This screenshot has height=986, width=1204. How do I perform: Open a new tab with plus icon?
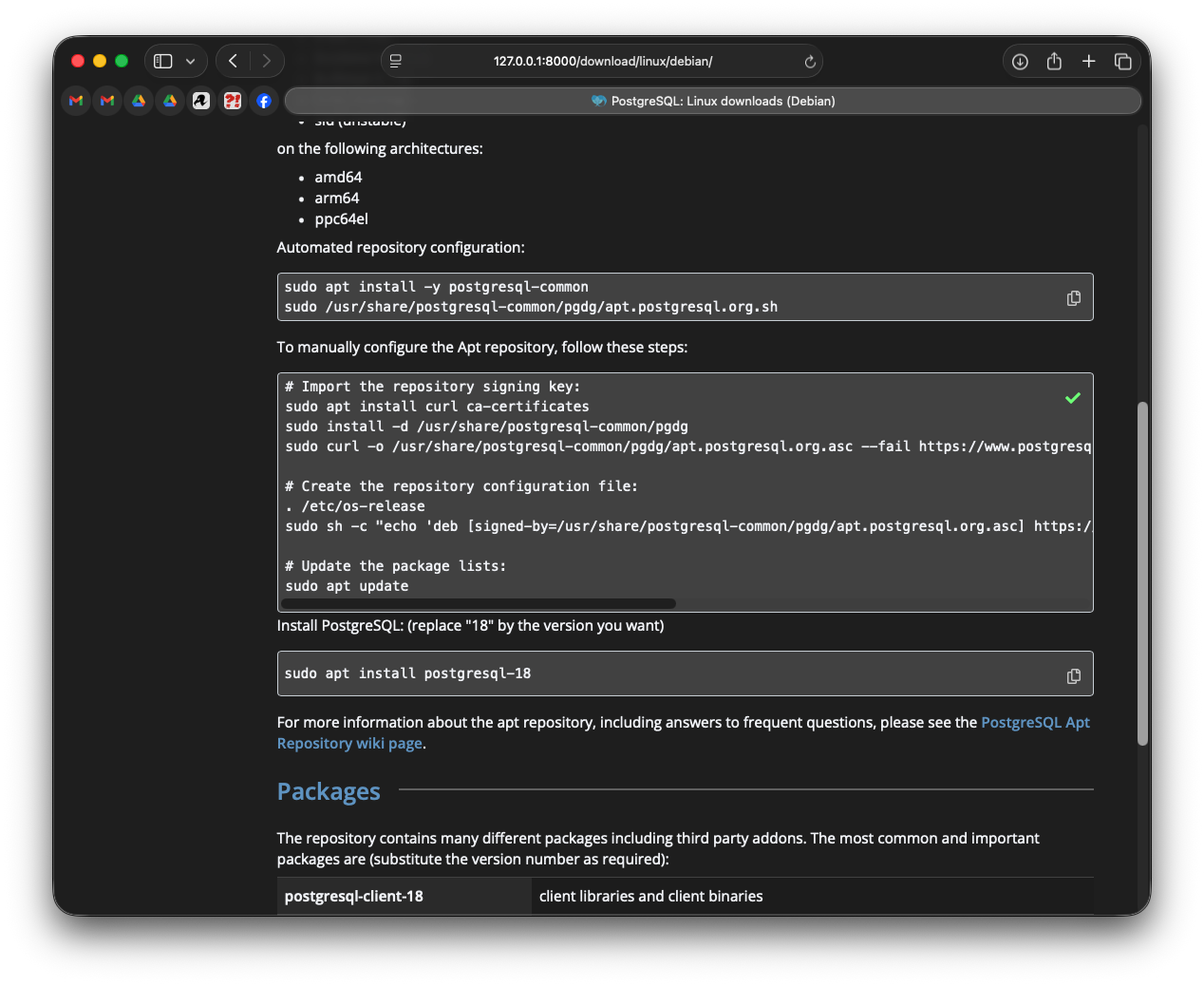[1088, 62]
